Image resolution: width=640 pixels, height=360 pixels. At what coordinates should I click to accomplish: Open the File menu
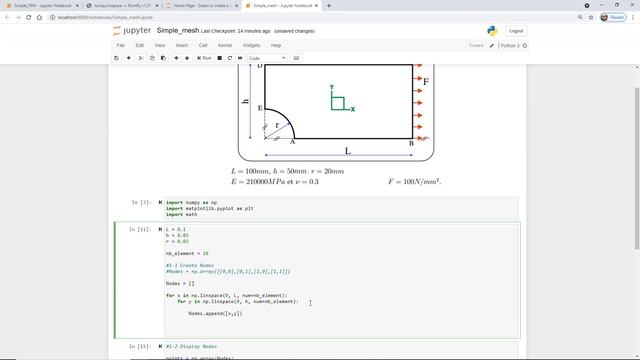pyautogui.click(x=120, y=45)
